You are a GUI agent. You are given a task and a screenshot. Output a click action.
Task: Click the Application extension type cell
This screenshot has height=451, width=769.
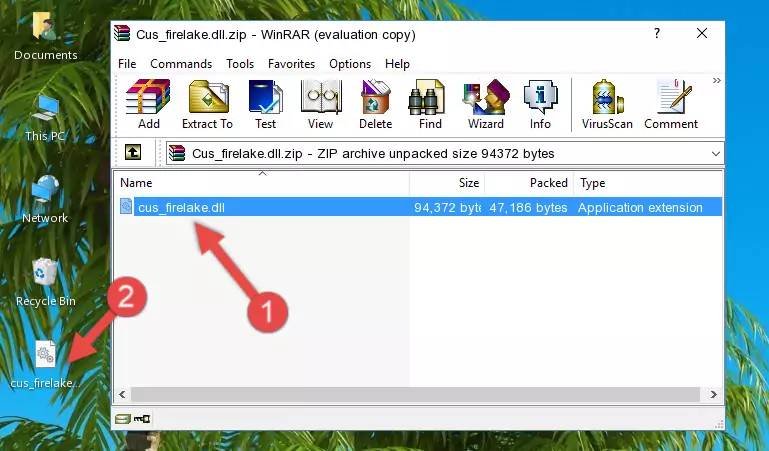coord(640,207)
